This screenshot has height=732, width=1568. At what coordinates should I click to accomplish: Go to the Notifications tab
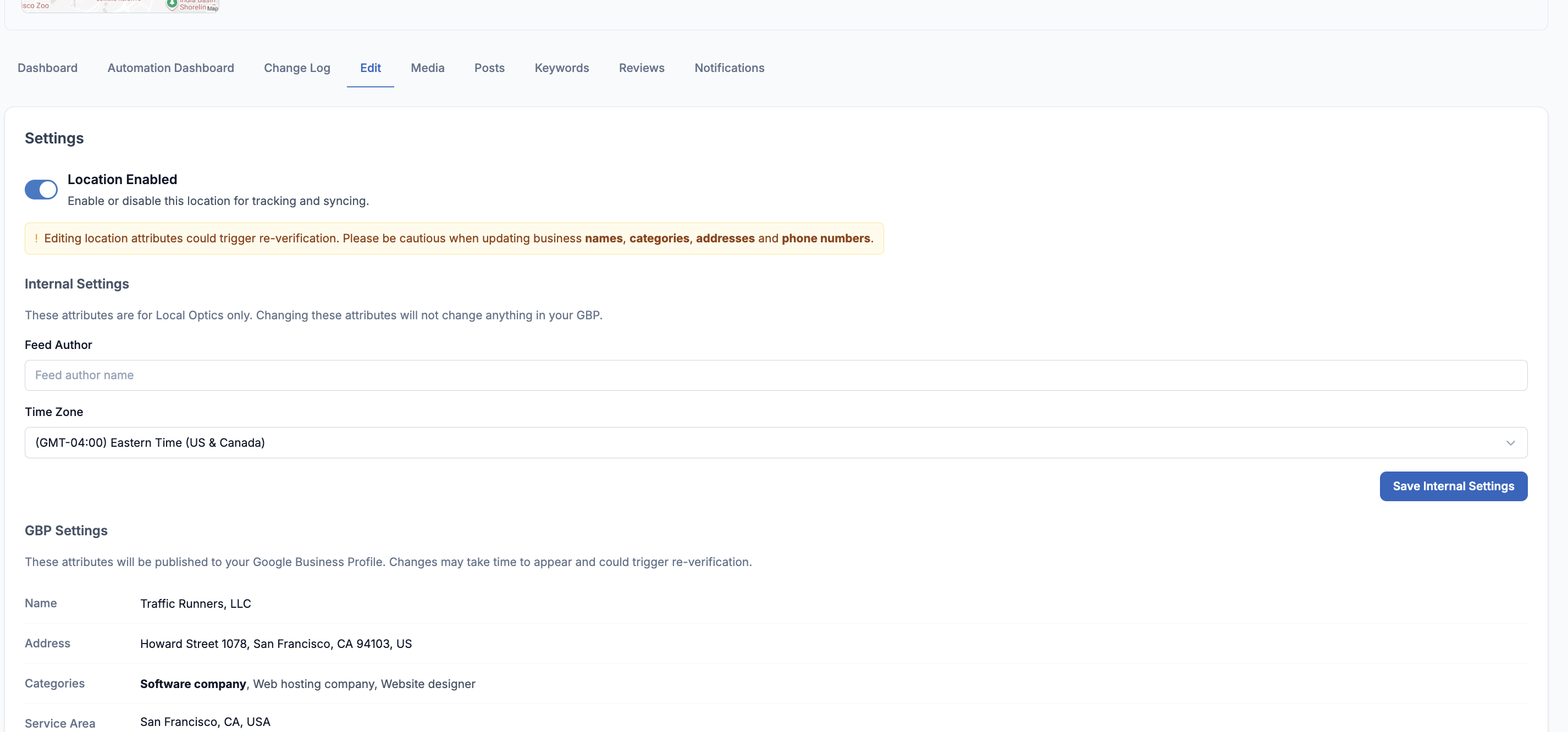coord(728,68)
